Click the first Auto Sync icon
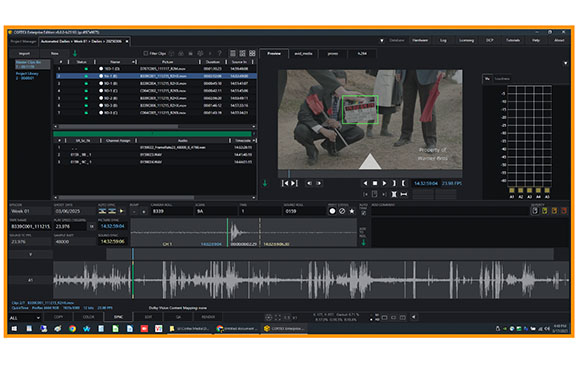 (102, 211)
